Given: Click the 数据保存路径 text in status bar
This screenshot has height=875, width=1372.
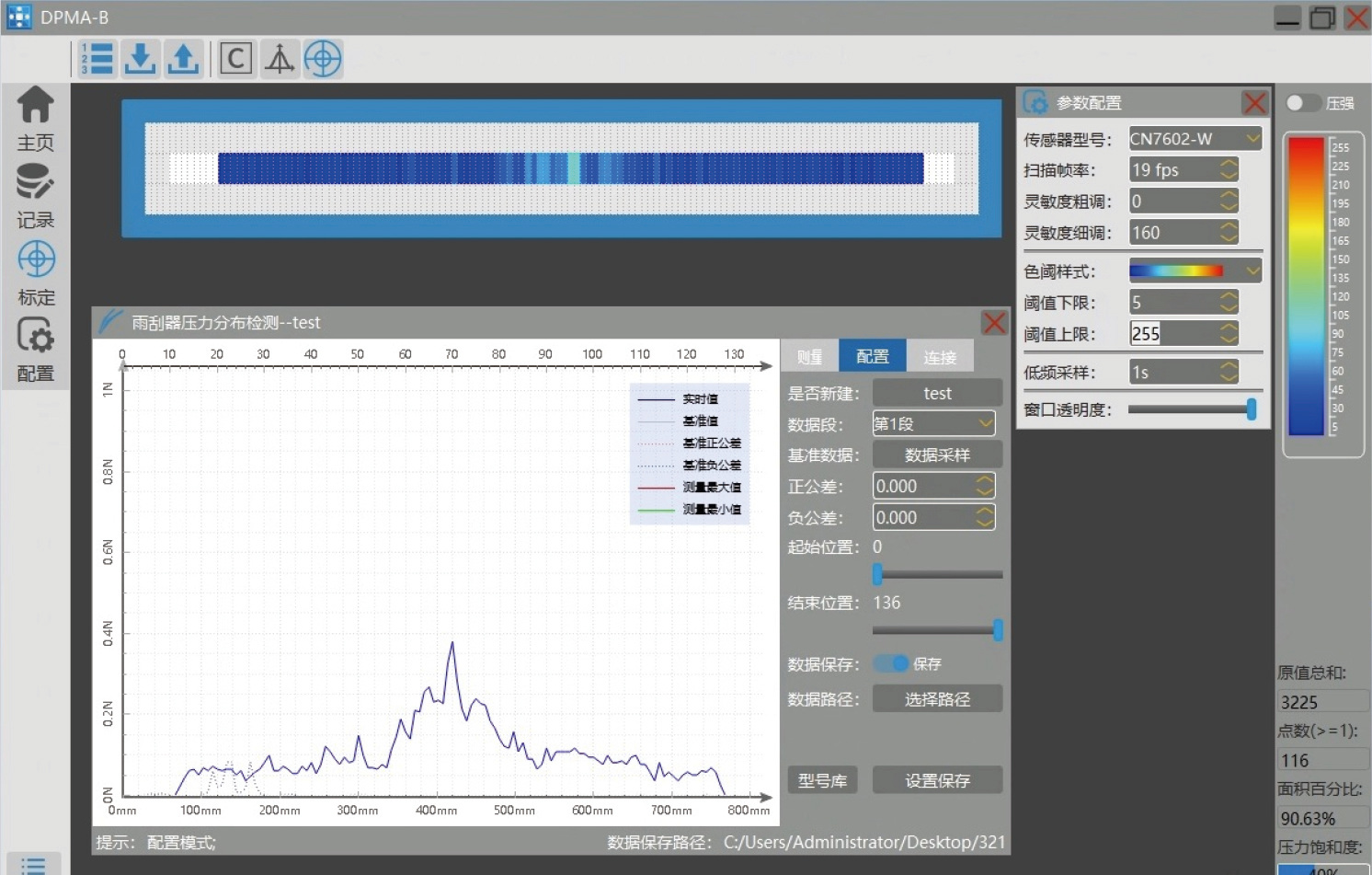Looking at the screenshot, I should (806, 842).
